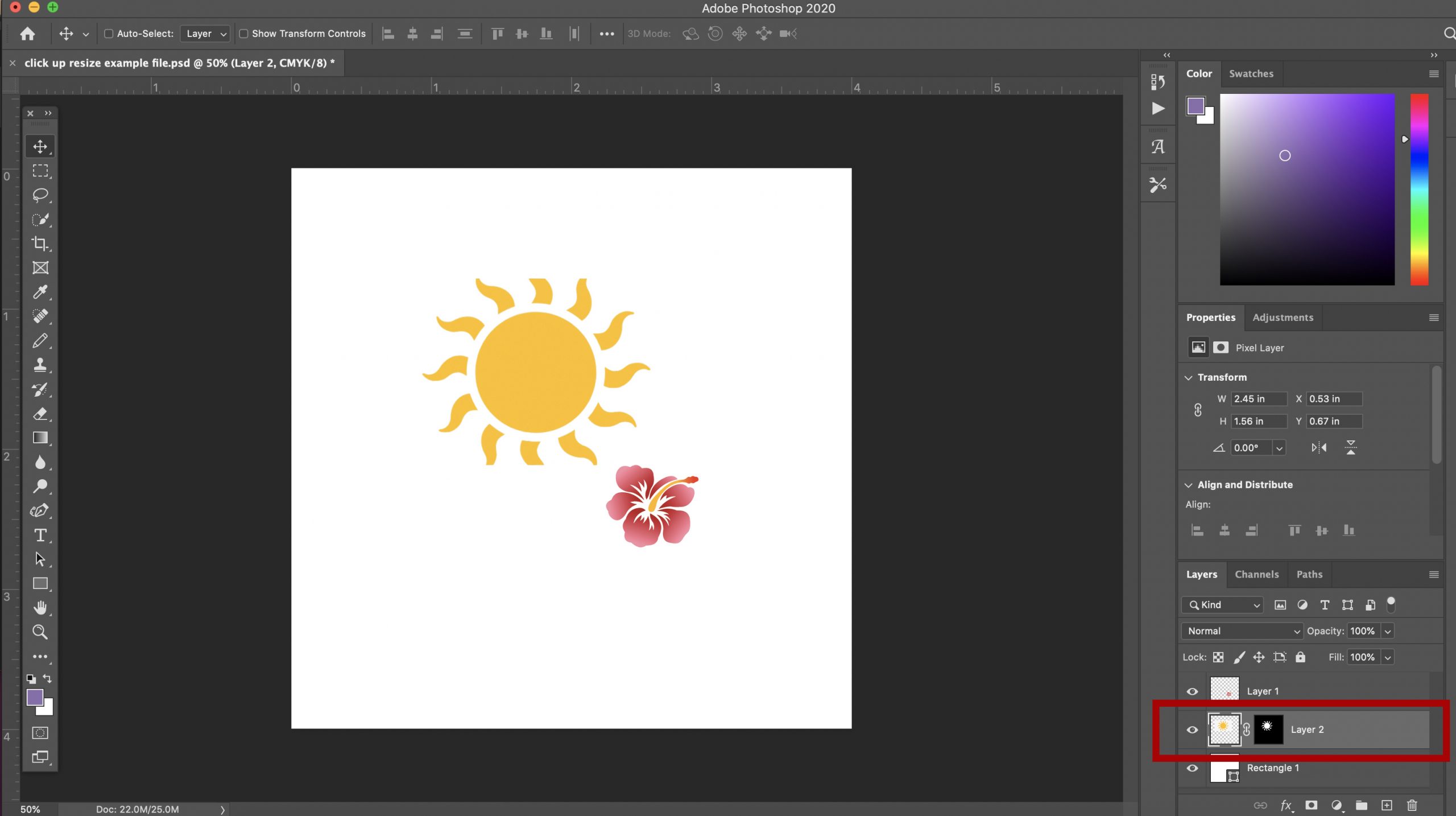Select the Move tool
1456x816 pixels.
[x=40, y=146]
